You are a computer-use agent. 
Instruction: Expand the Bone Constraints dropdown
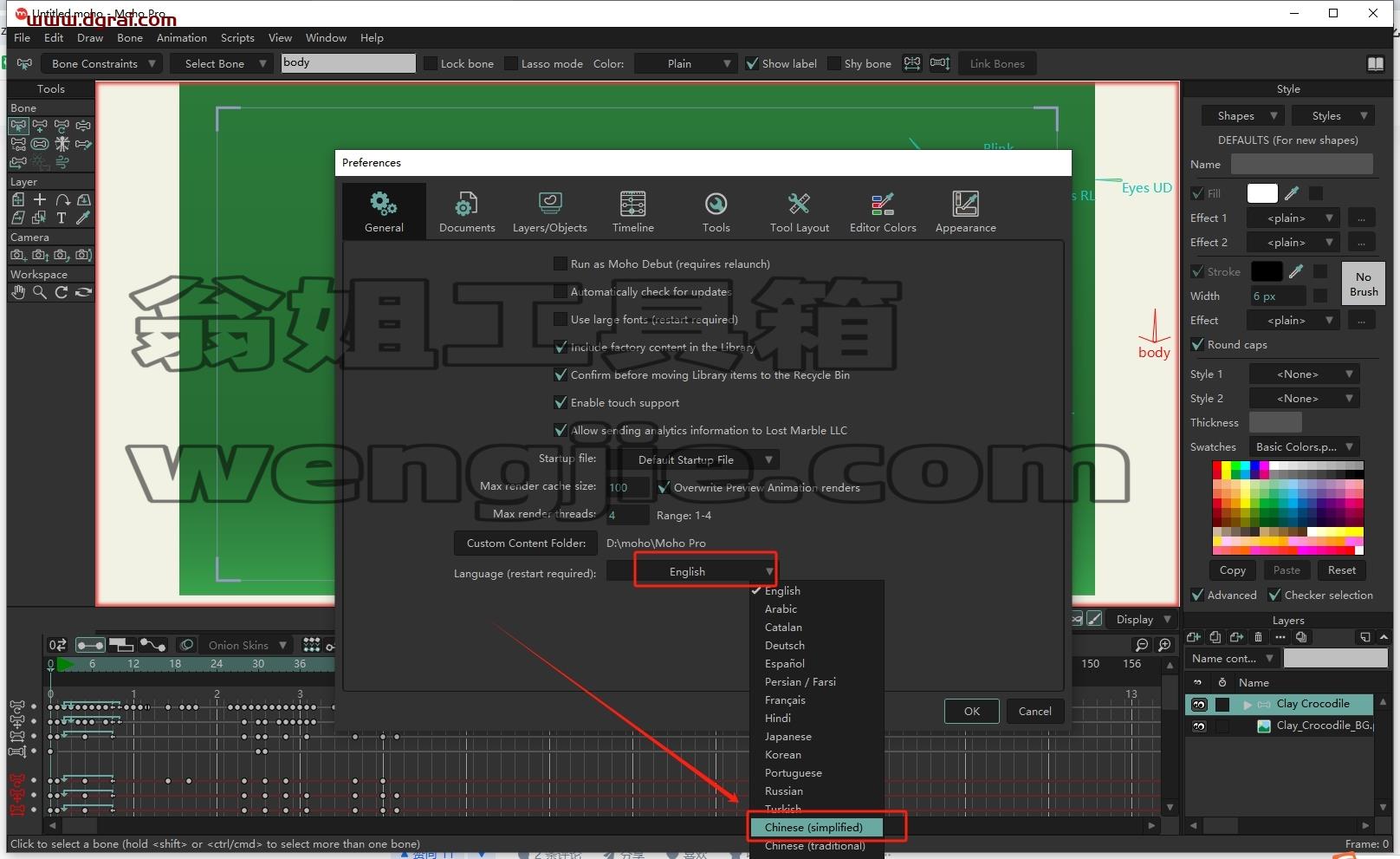click(x=102, y=63)
